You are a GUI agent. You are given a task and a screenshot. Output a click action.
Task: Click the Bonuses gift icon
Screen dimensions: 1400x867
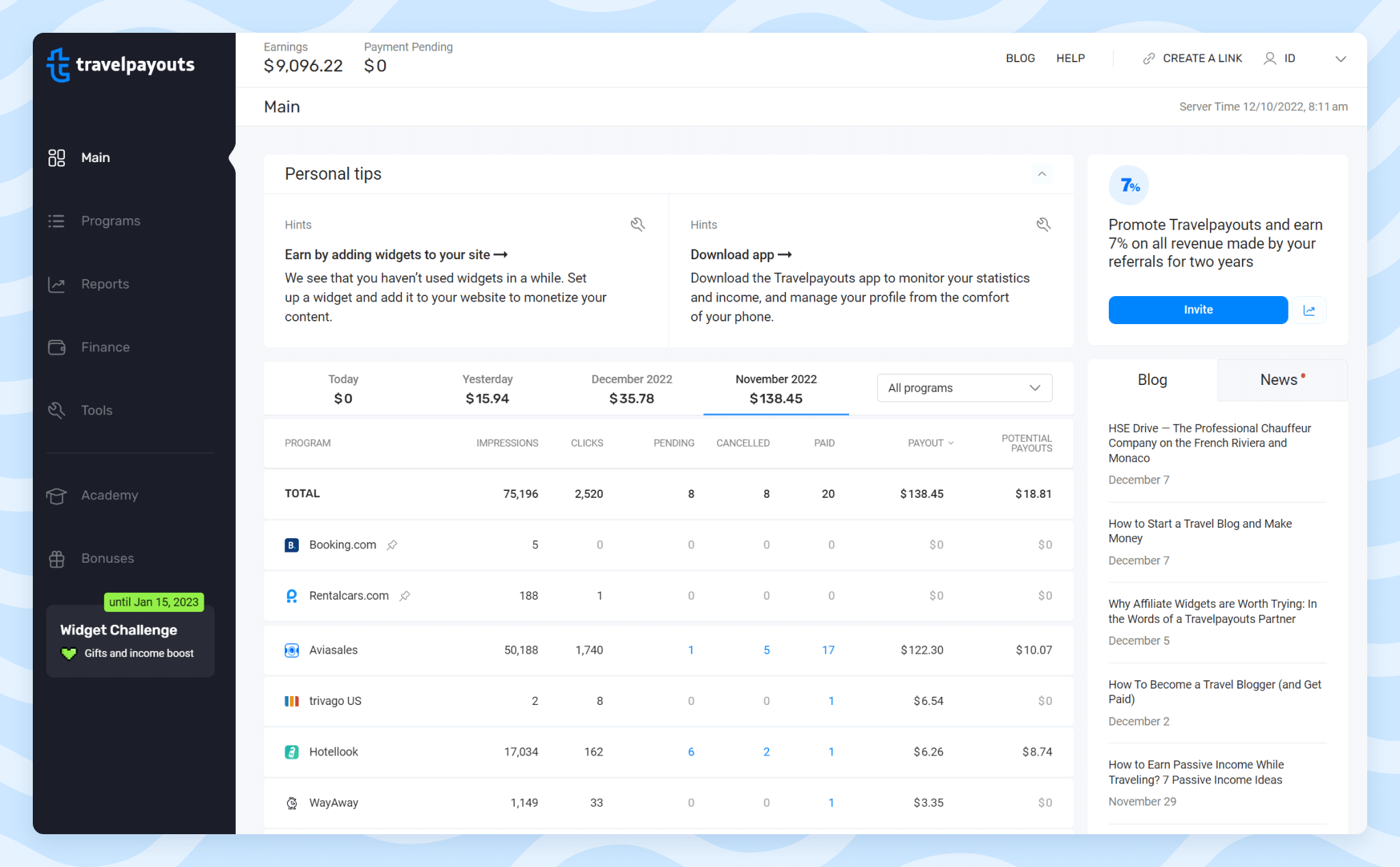[57, 559]
